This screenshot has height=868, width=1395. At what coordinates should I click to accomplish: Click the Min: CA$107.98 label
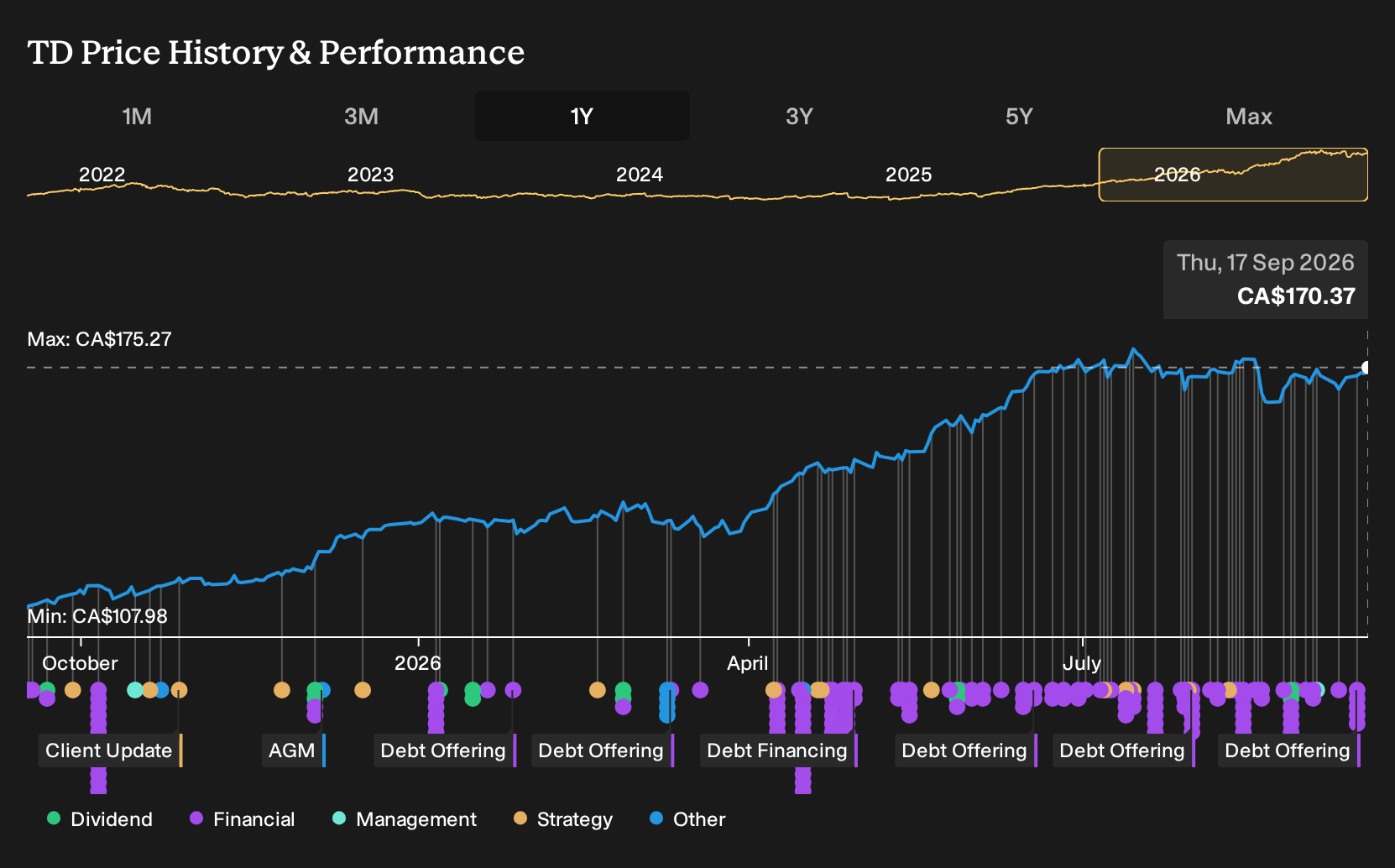tap(97, 616)
